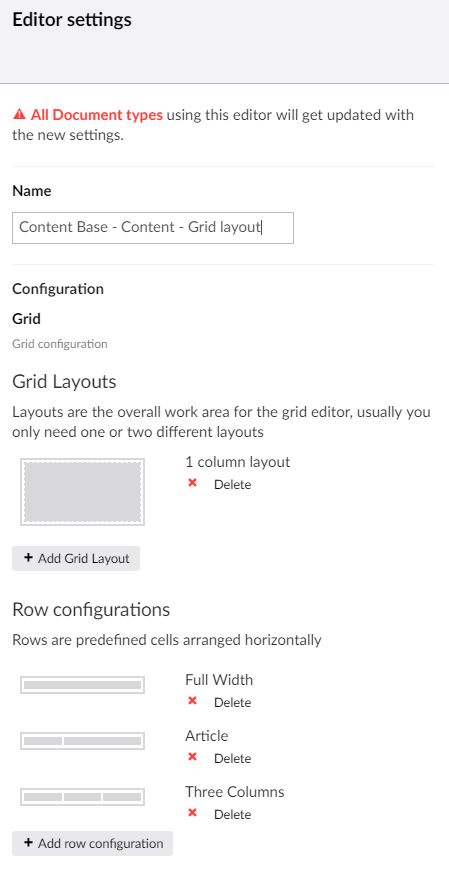Delete the Article row configuration
449x870 pixels.
point(233,758)
